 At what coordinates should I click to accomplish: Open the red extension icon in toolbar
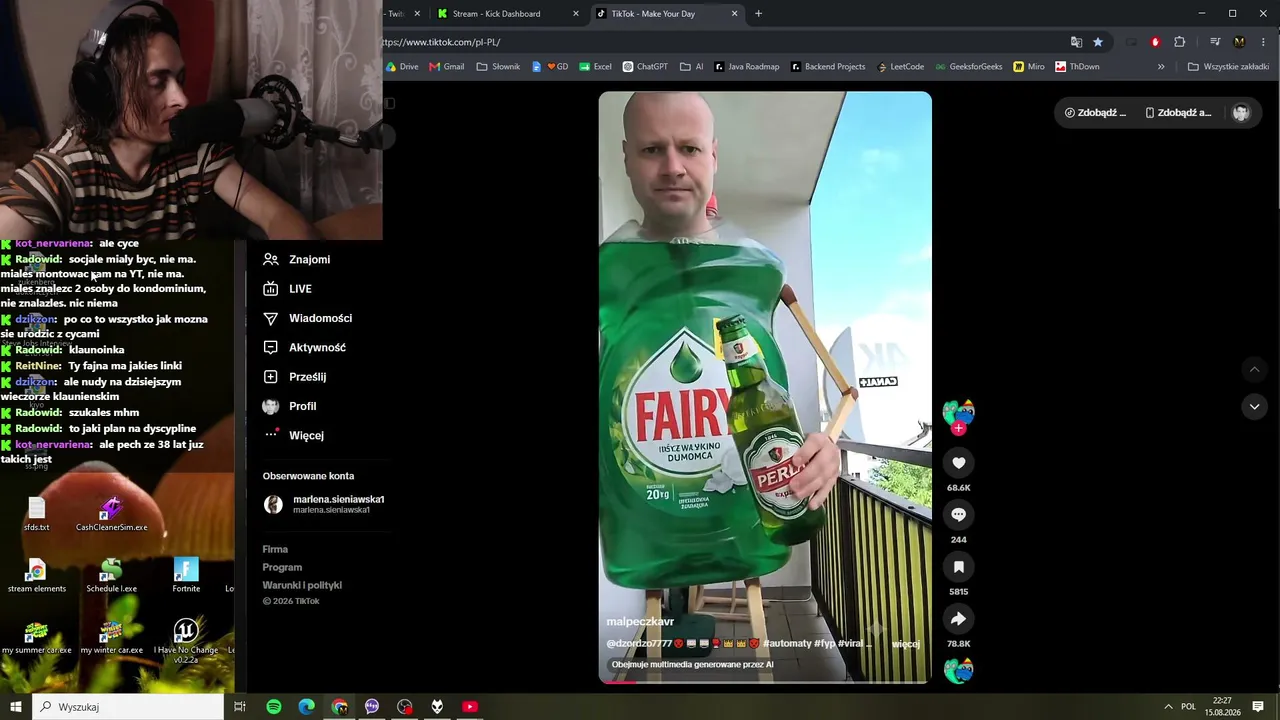click(1155, 42)
